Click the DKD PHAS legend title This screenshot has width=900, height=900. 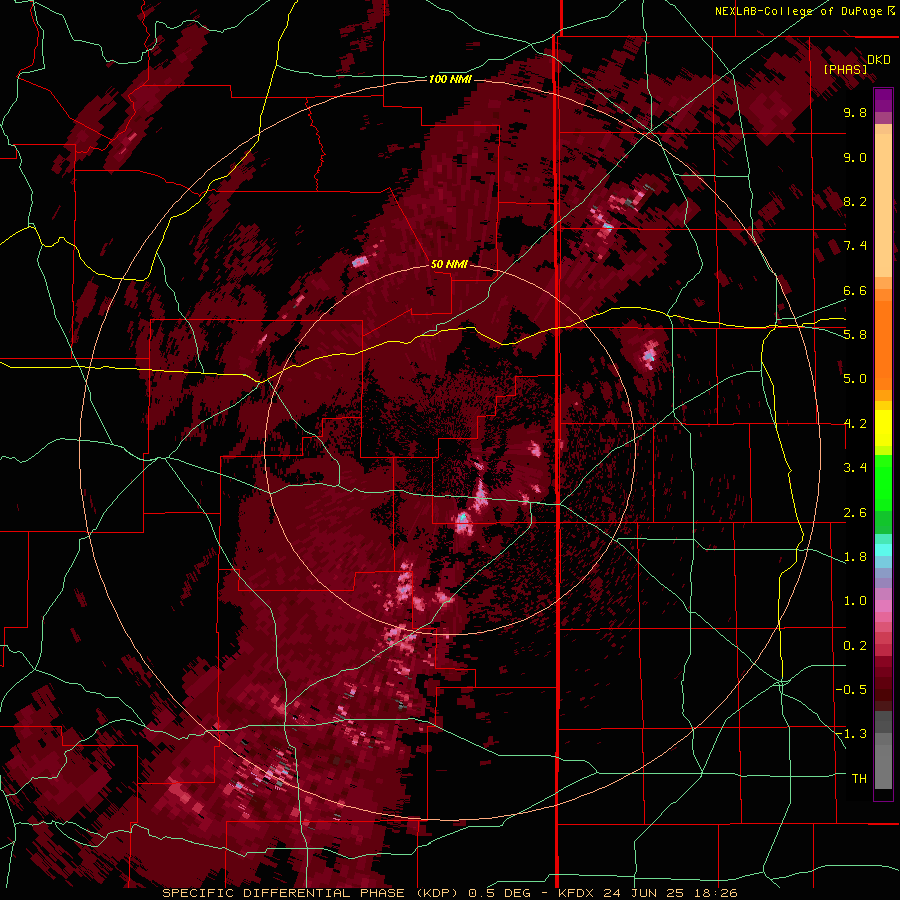point(856,64)
